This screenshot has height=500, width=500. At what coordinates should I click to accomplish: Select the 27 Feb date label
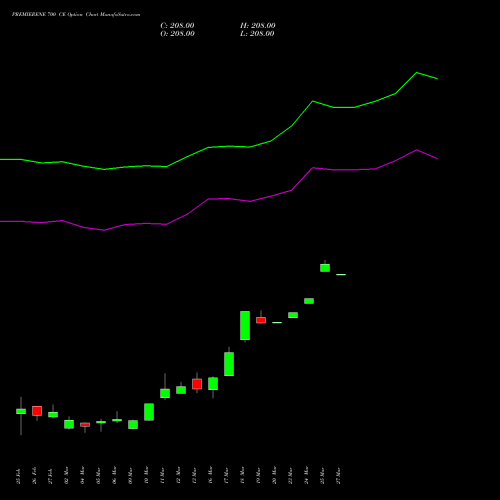(x=51, y=476)
